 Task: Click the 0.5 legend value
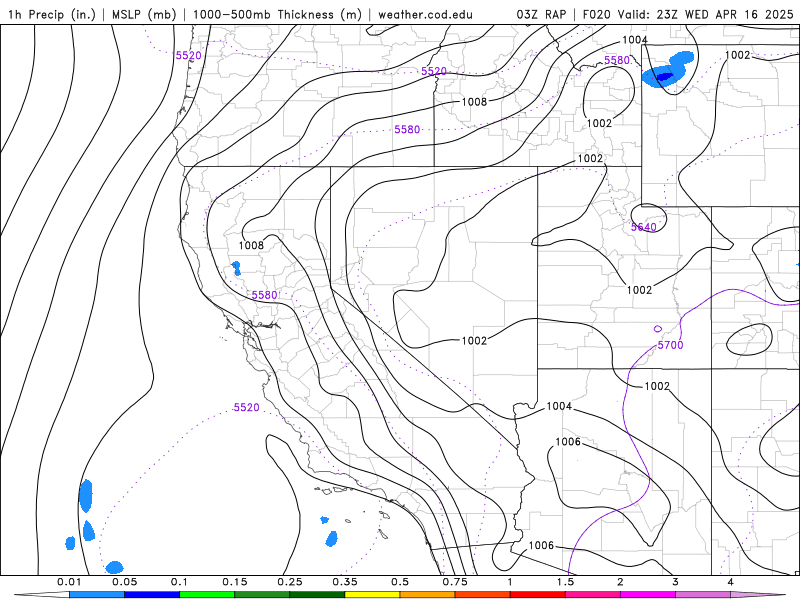(x=400, y=582)
